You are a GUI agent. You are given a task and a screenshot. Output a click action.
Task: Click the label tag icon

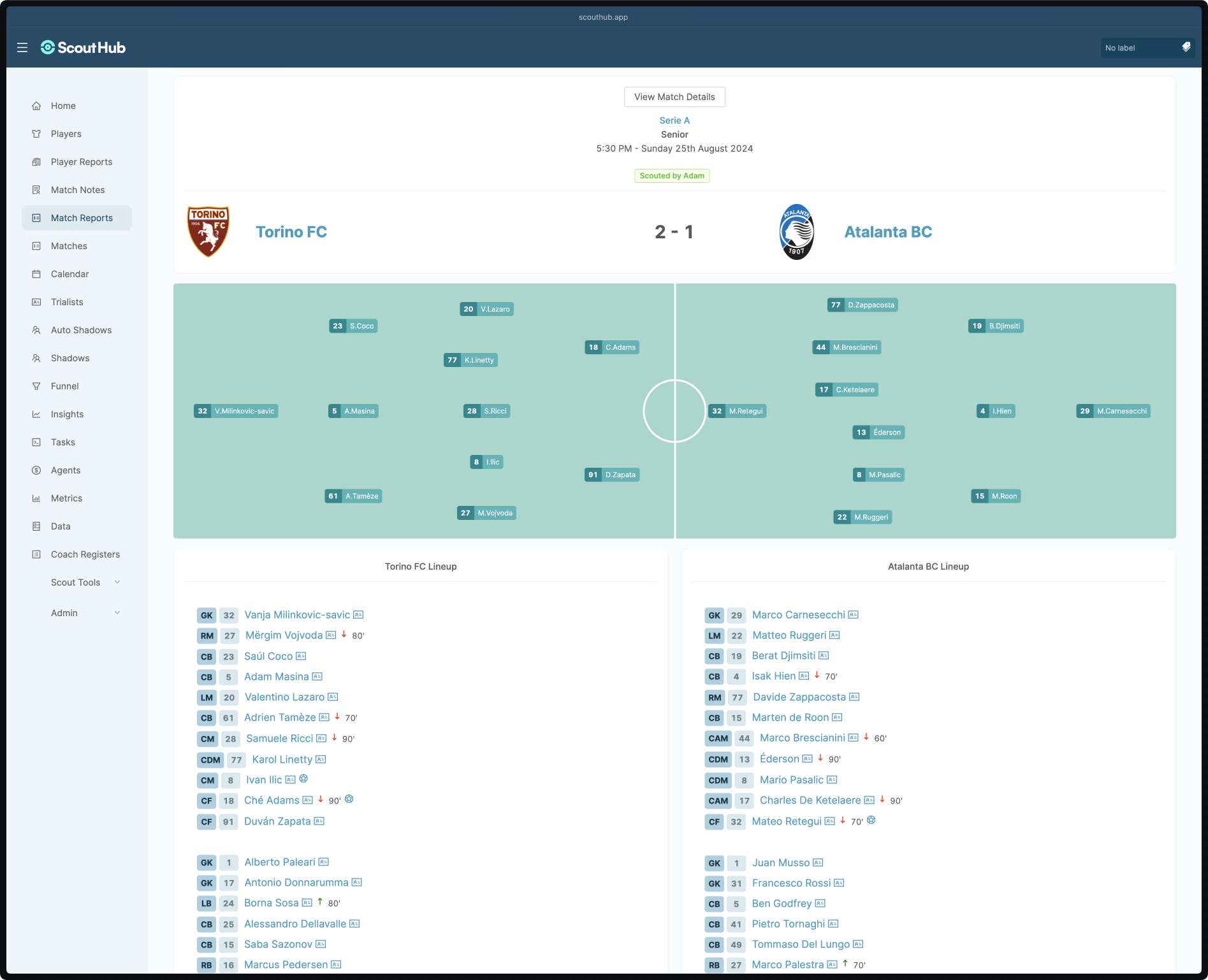point(1186,47)
